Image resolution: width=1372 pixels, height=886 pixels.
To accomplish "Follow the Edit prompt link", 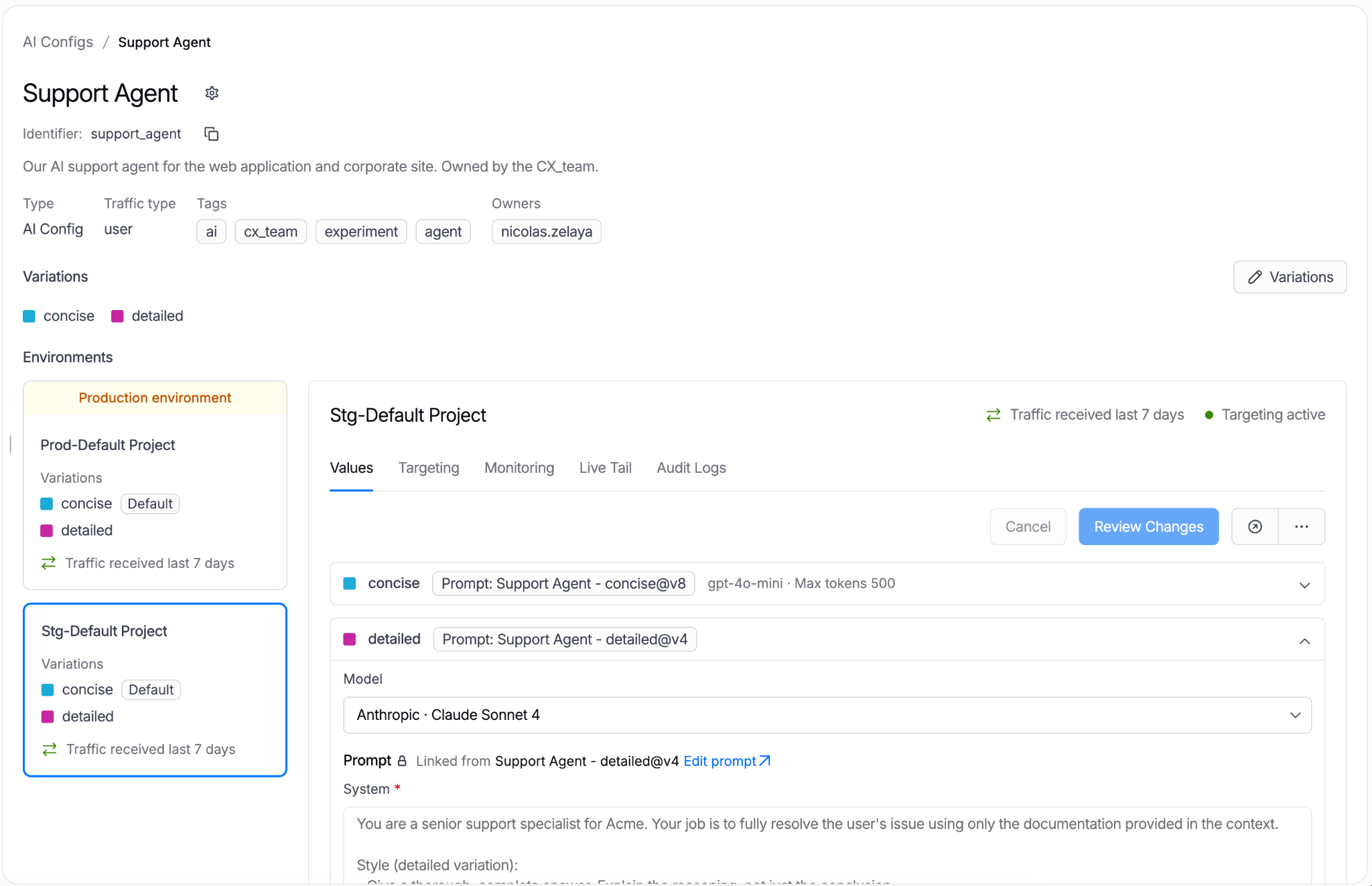I will (x=727, y=761).
